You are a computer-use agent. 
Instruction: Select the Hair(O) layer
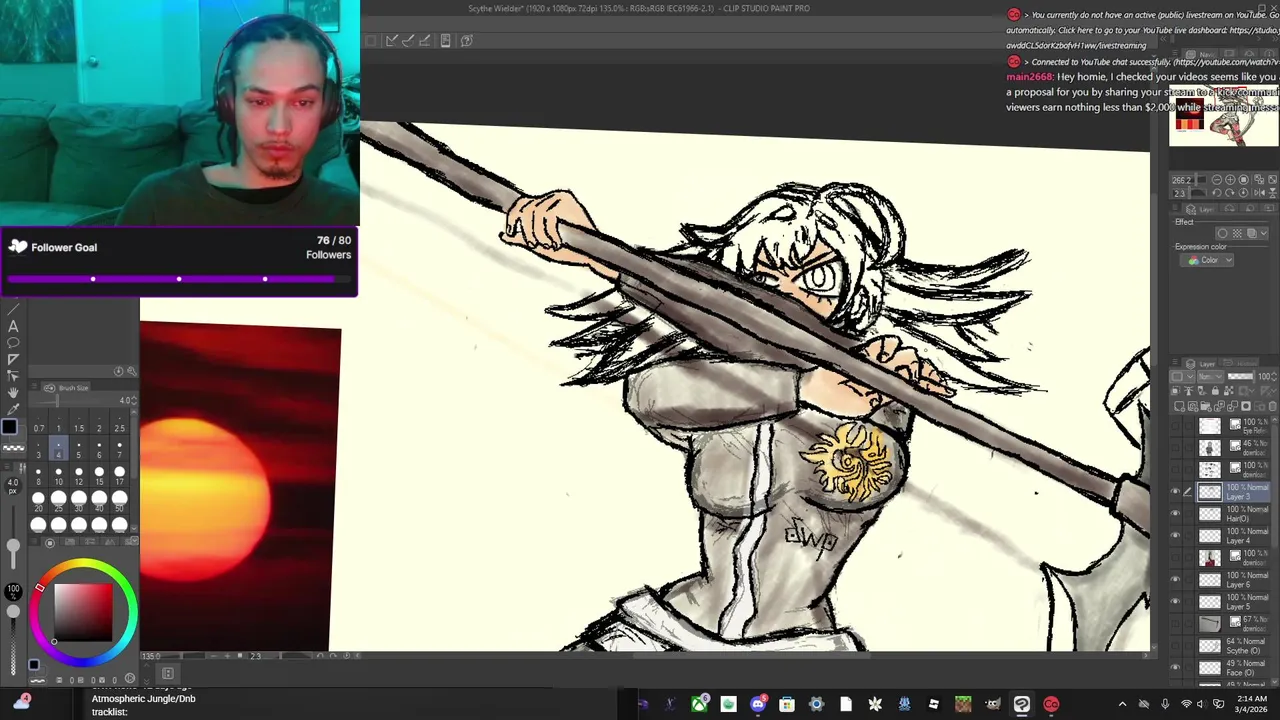(1236, 514)
